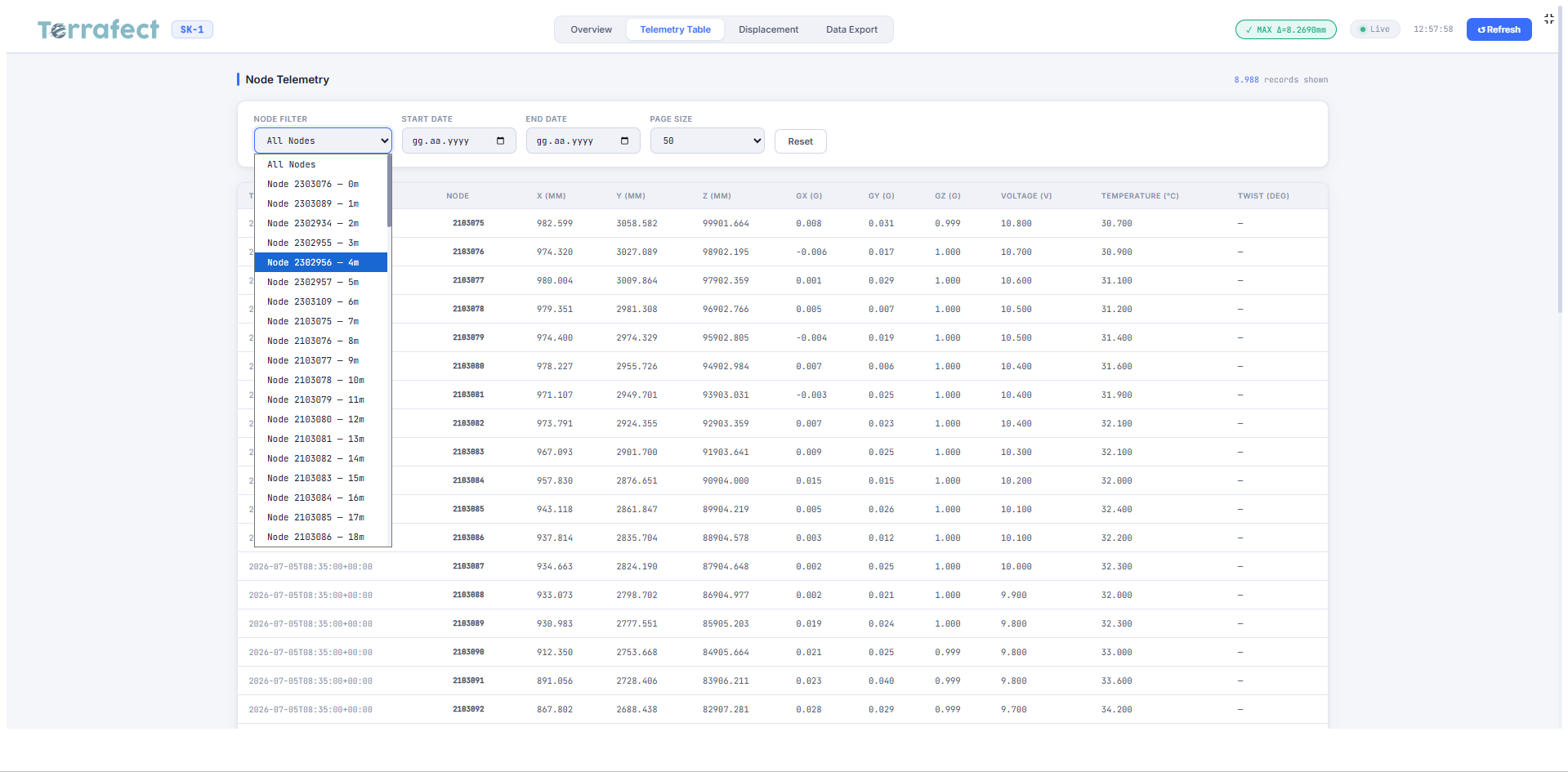Click the Twist (DEG) column header
This screenshot has width=1568, height=772.
[1262, 196]
